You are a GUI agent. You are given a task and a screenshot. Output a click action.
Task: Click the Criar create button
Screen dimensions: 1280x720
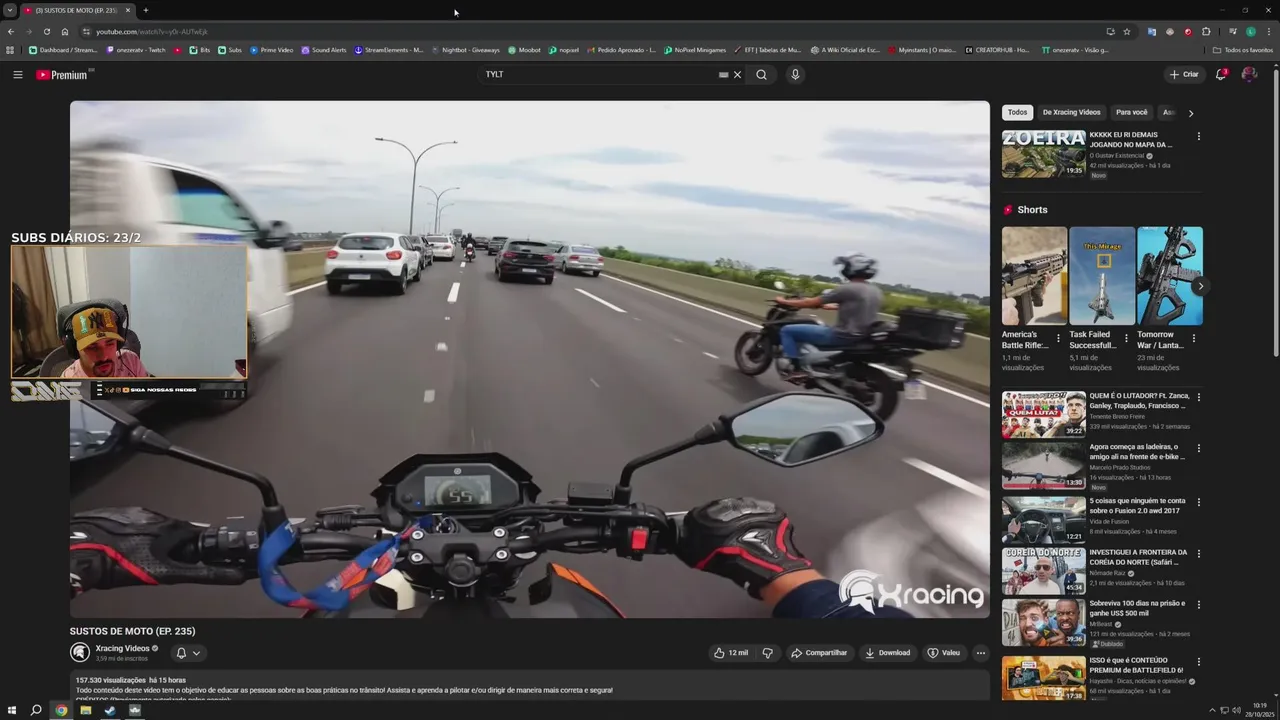pyautogui.click(x=1184, y=75)
